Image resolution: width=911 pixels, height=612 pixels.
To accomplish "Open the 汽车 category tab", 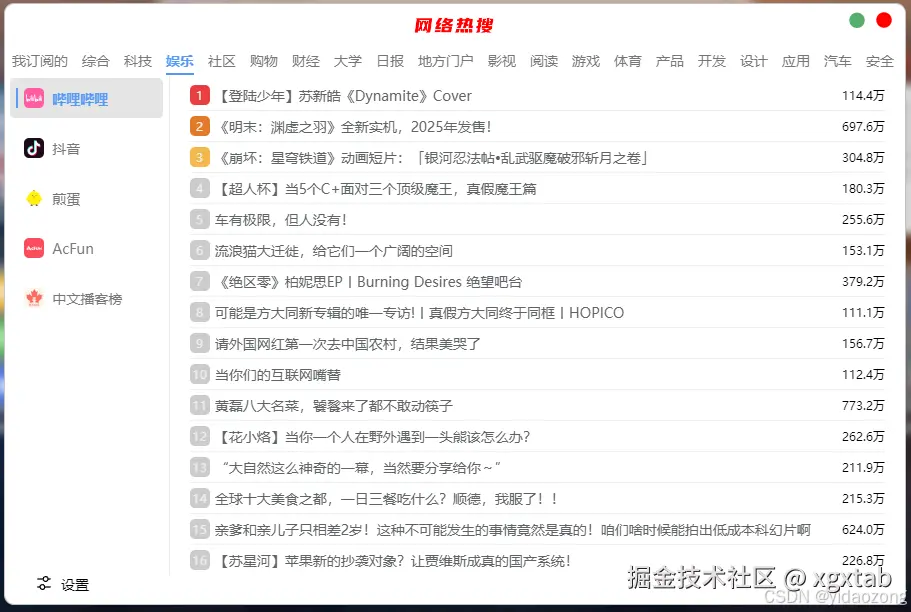I will click(x=838, y=61).
